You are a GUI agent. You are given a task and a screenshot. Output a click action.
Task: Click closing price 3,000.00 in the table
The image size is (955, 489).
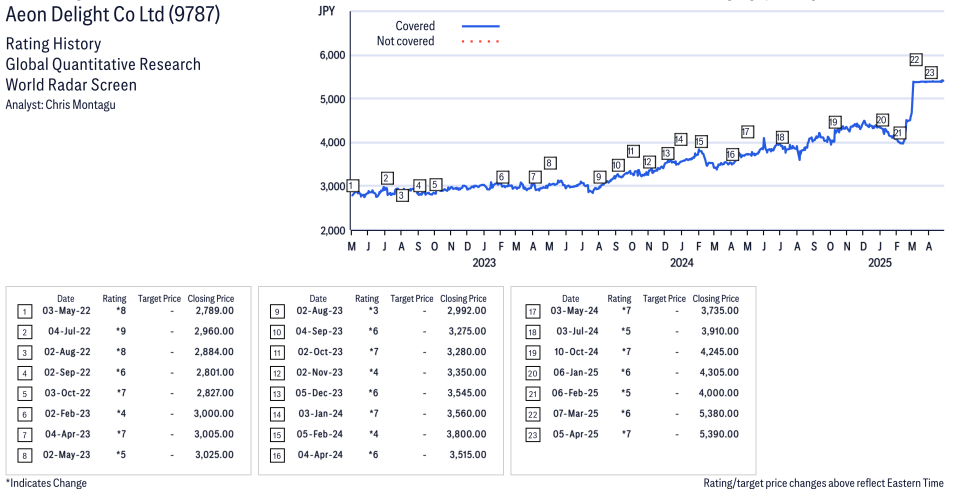214,413
